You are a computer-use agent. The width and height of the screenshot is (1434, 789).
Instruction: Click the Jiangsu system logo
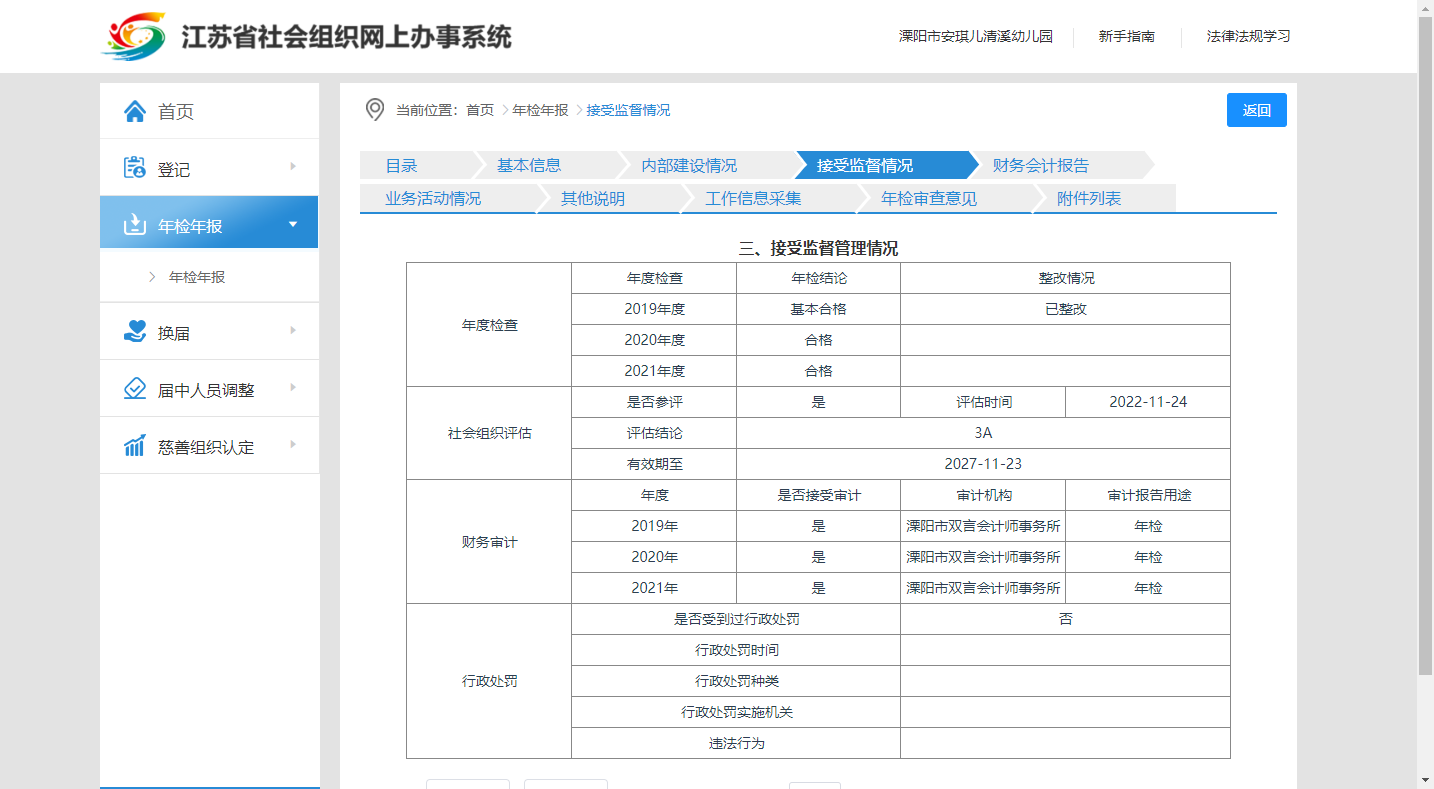(x=134, y=37)
